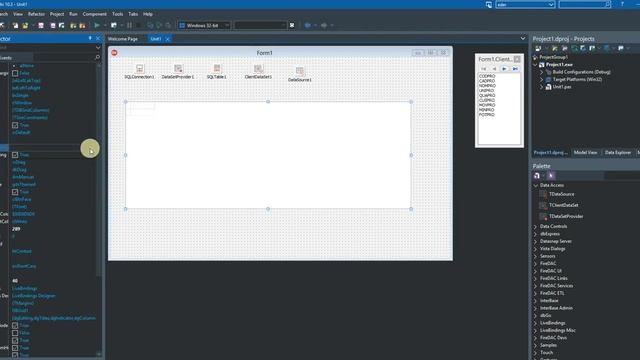
Task: Click the back navigation arrow in toolbar
Action: tap(308, 25)
